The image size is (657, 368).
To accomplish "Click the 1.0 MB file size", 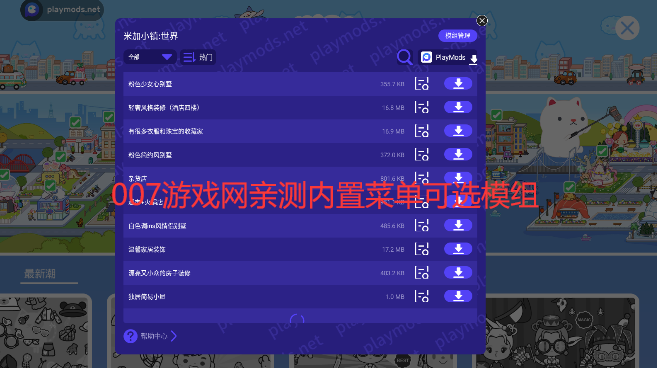I will [x=395, y=296].
